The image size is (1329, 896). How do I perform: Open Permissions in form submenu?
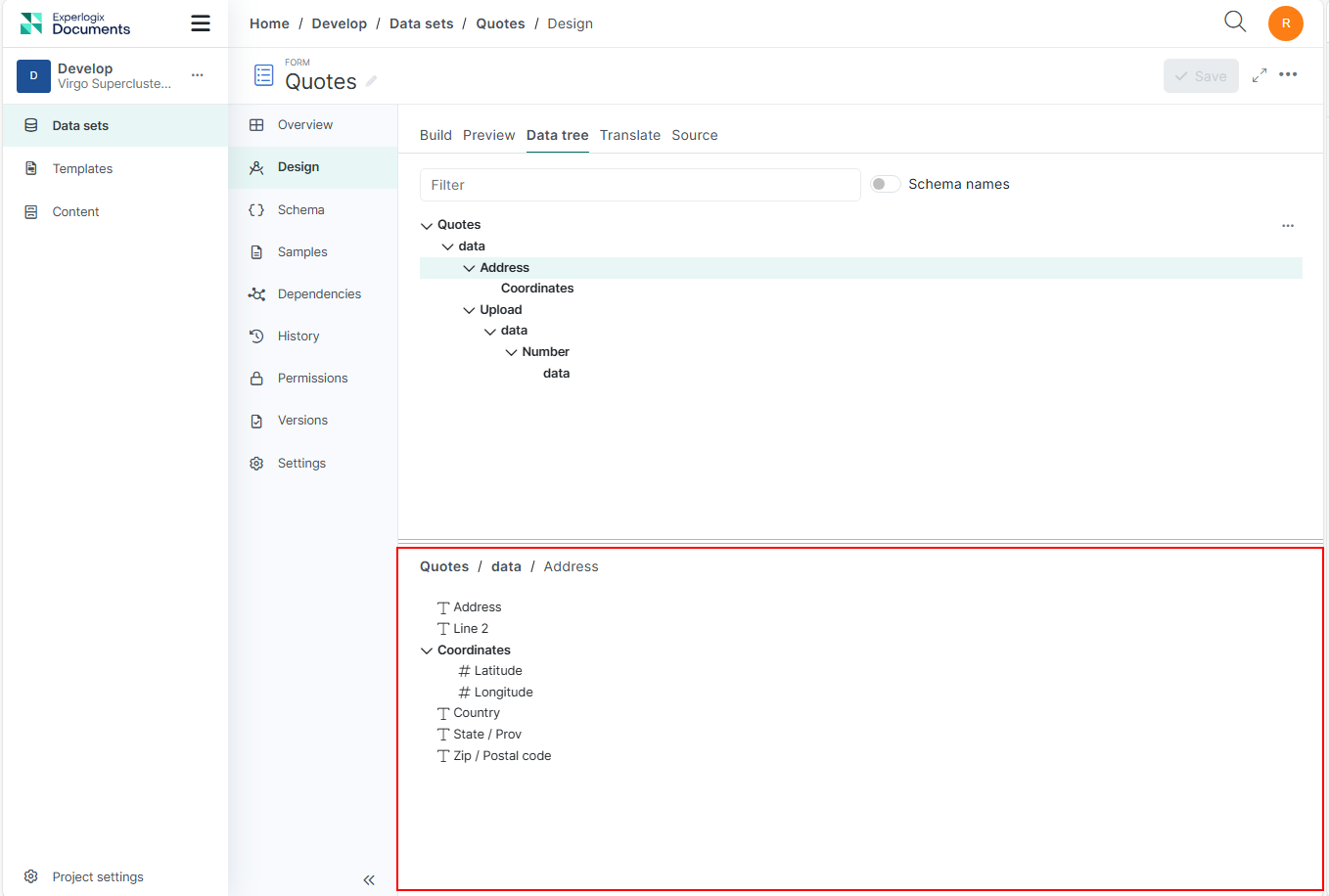click(313, 379)
